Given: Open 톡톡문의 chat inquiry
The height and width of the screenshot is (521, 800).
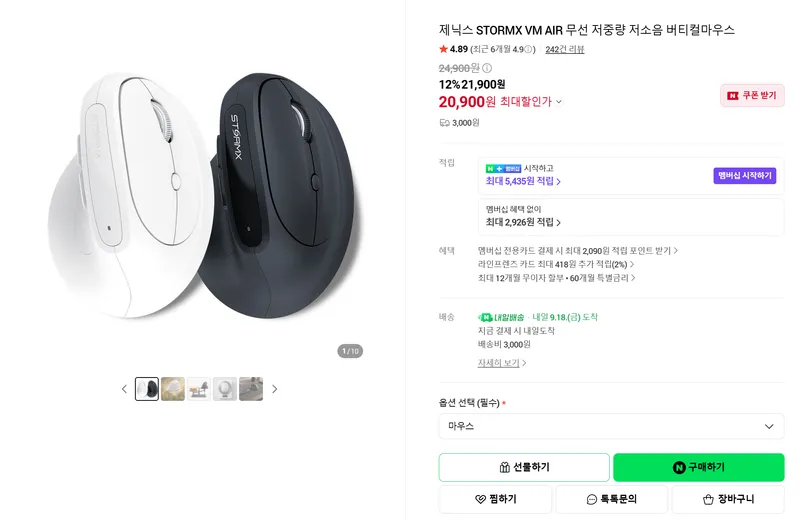Looking at the screenshot, I should click(612, 499).
